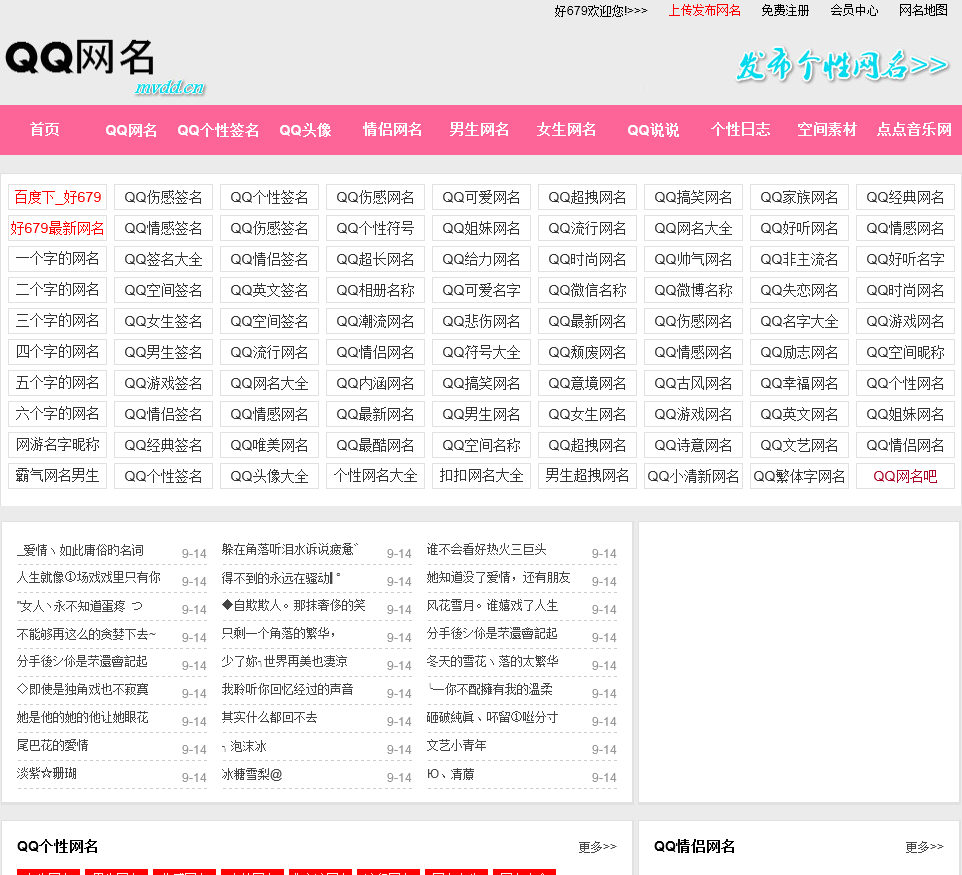Open 二个字的网名 category

click(58, 290)
